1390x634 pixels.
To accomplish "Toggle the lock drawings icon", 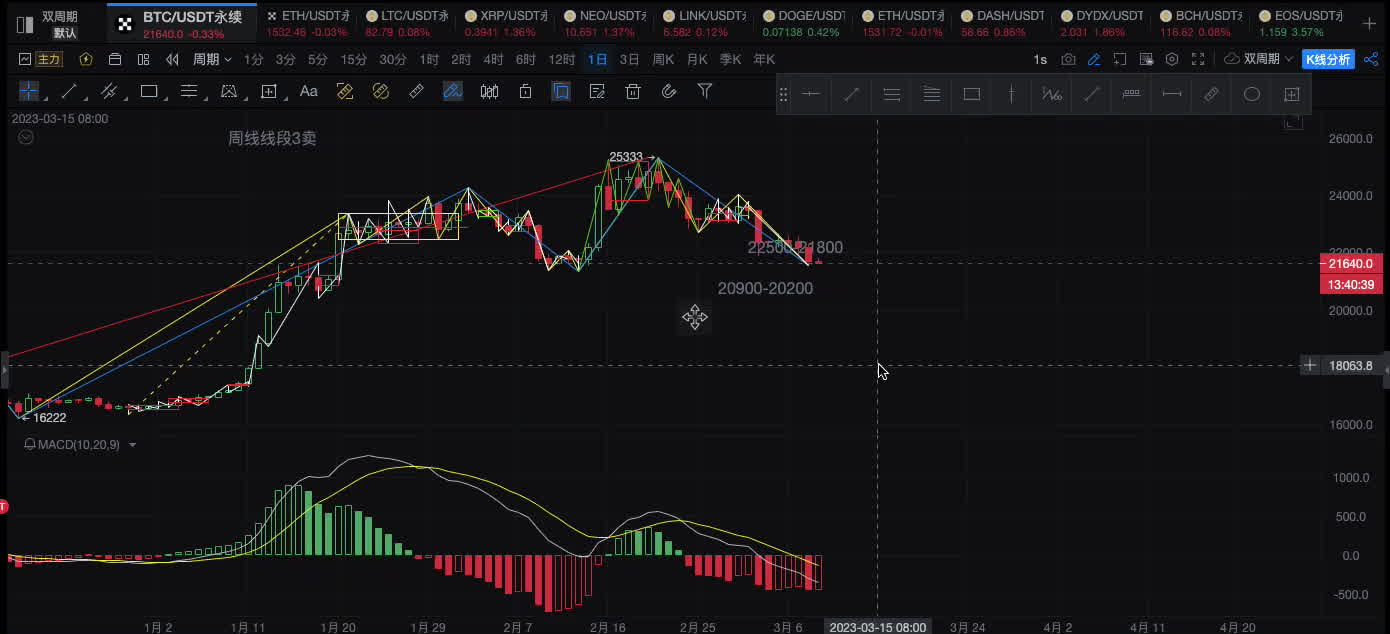I will 525,91.
